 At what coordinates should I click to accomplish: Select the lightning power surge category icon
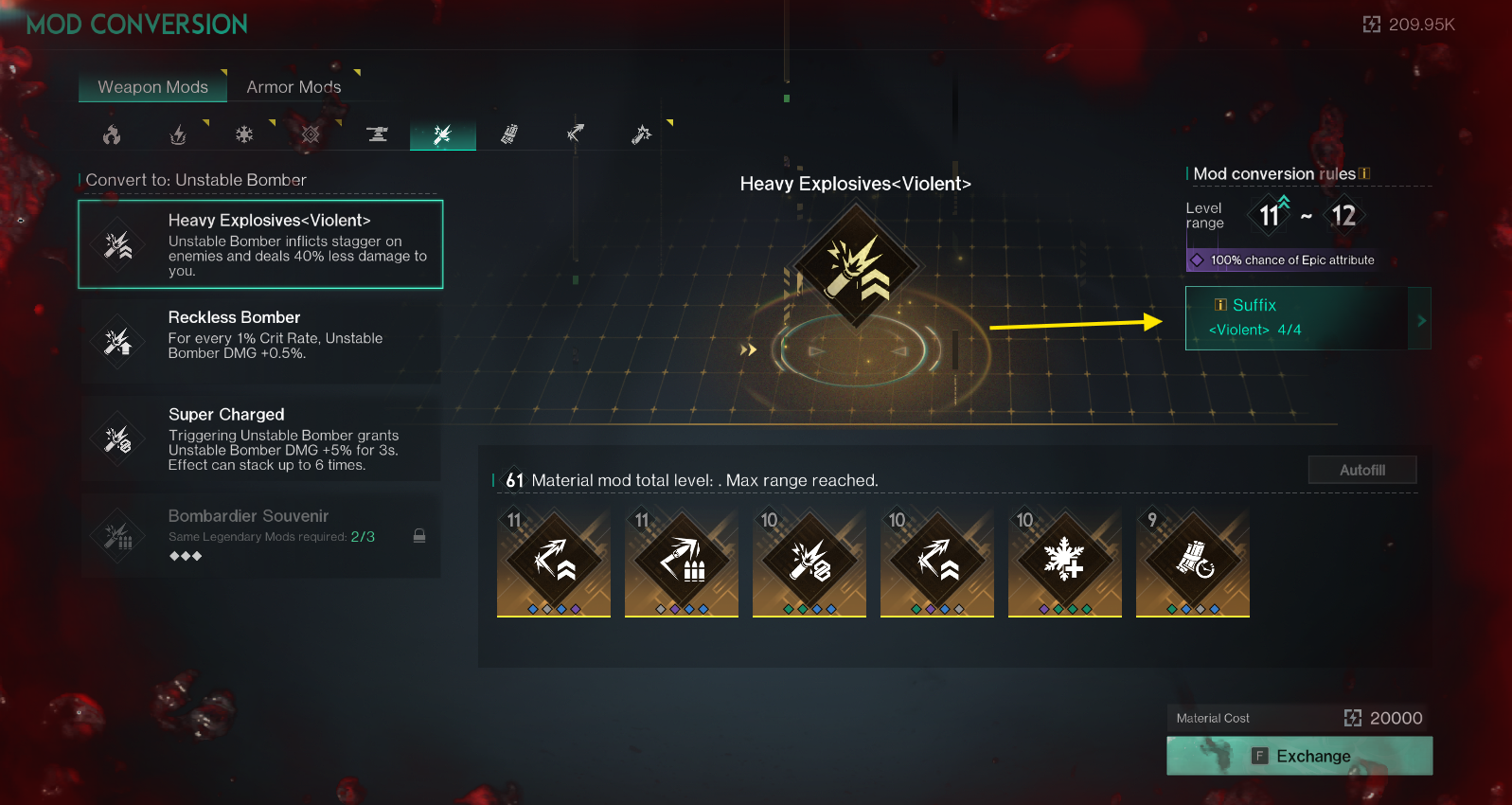pos(178,134)
